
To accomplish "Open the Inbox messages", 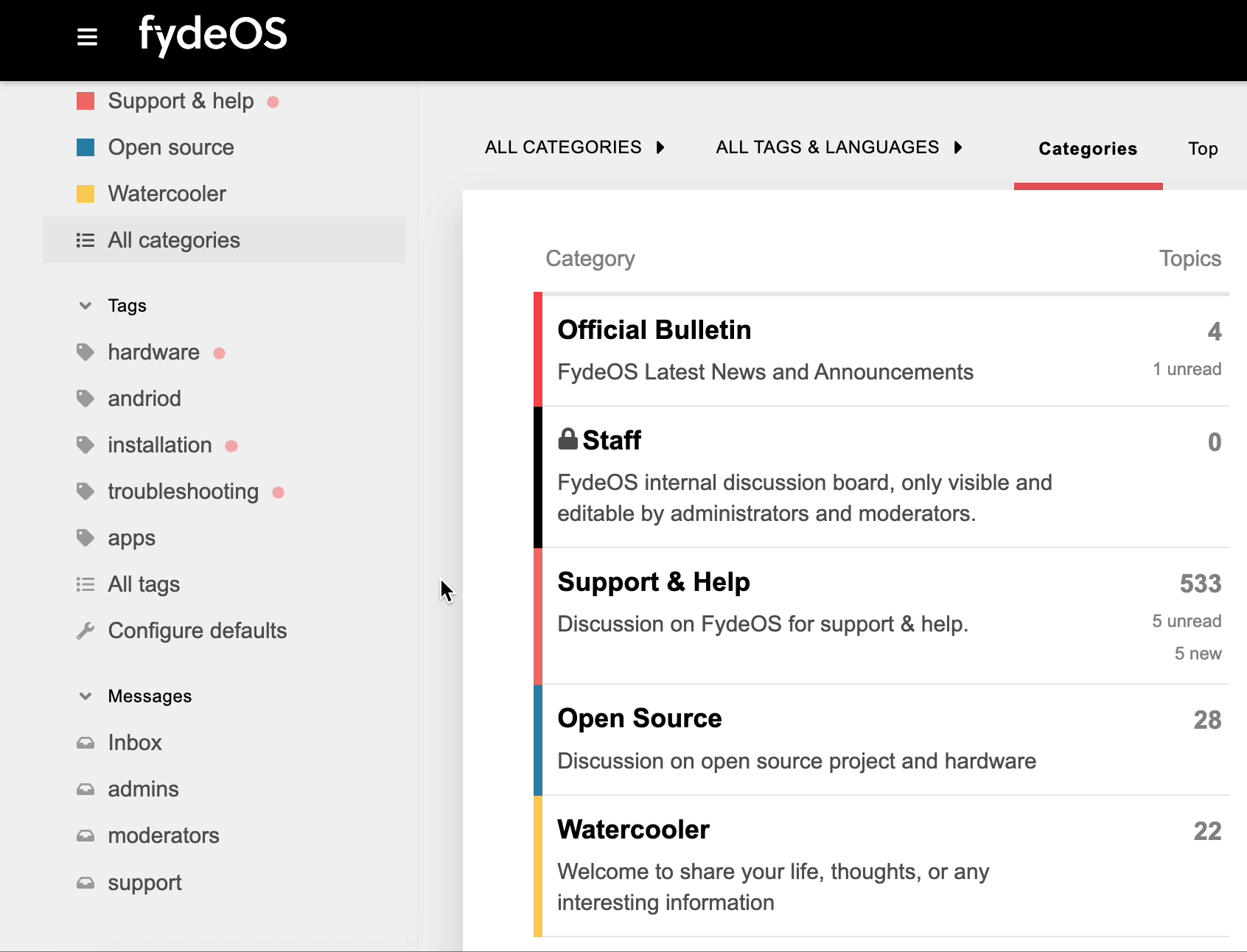I will pos(135,743).
